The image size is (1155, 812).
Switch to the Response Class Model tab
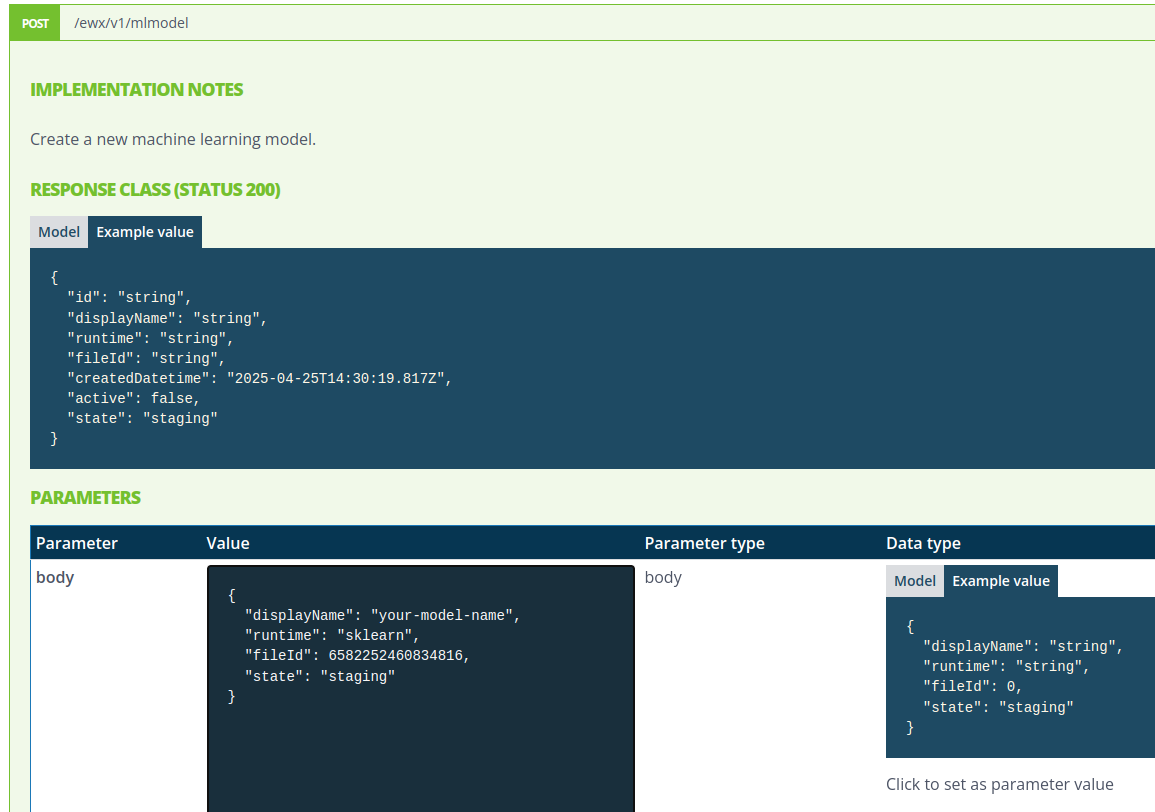pos(59,232)
